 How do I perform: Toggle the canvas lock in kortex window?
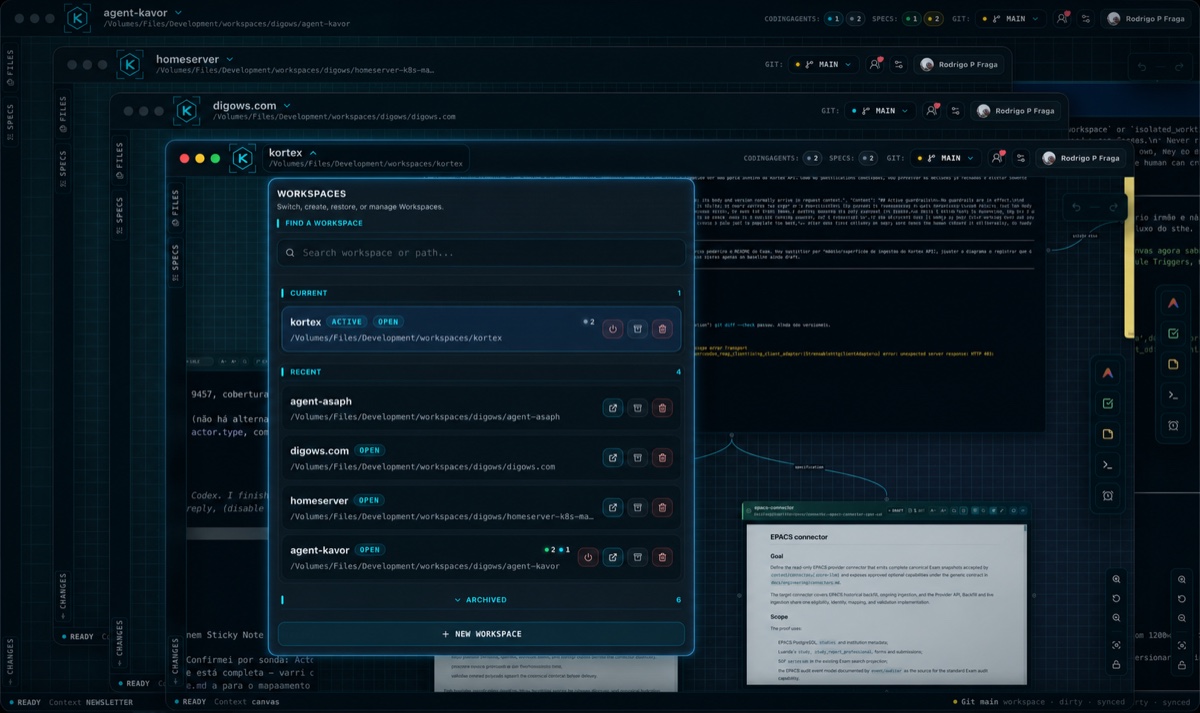[1116, 665]
